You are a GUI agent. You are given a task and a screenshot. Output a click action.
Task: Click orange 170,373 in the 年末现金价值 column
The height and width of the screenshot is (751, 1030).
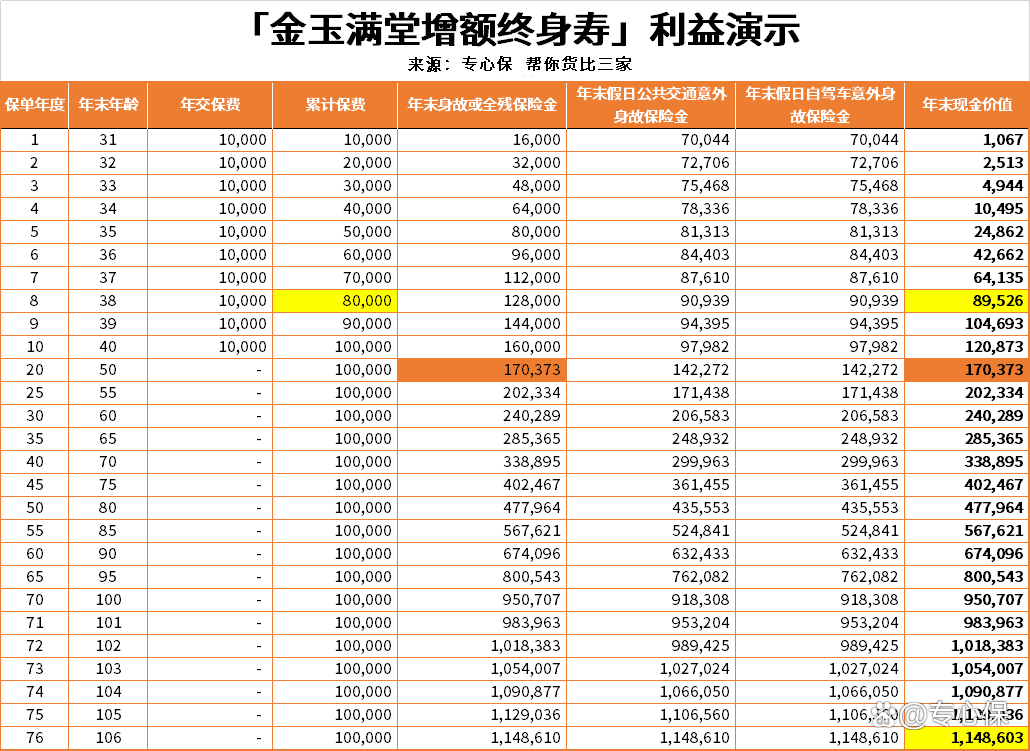coord(967,369)
